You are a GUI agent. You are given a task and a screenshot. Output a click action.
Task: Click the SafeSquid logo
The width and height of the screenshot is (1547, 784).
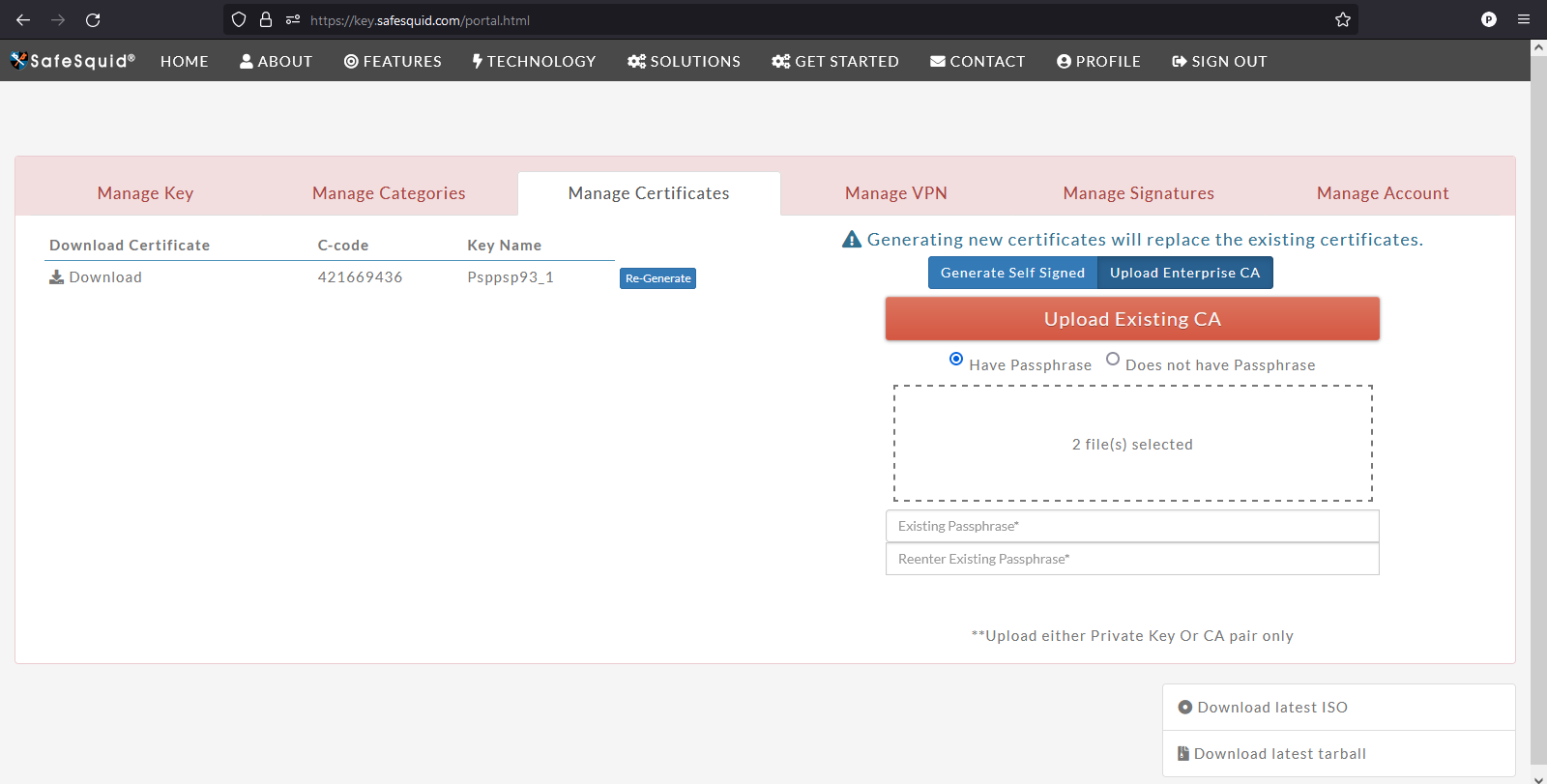tap(73, 61)
